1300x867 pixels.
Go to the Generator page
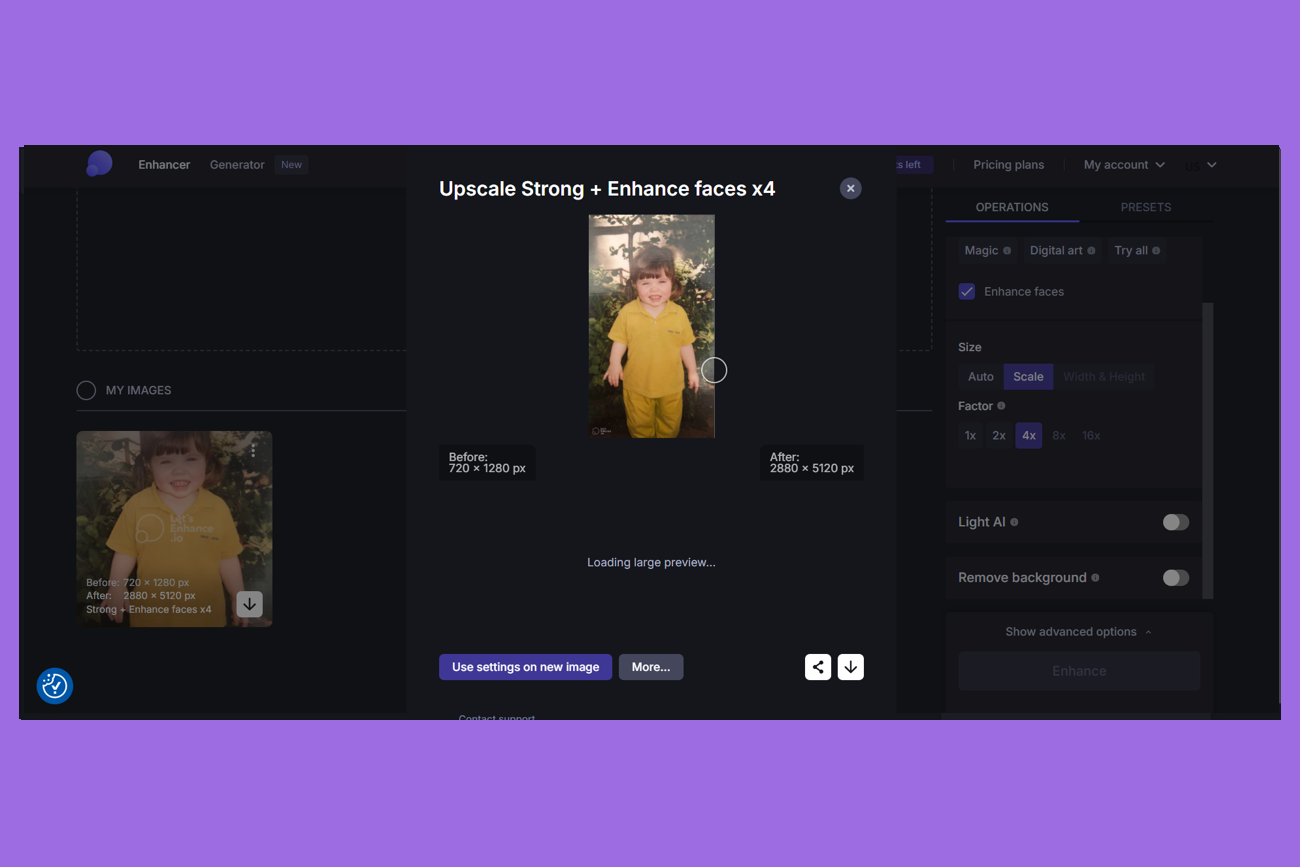237,165
